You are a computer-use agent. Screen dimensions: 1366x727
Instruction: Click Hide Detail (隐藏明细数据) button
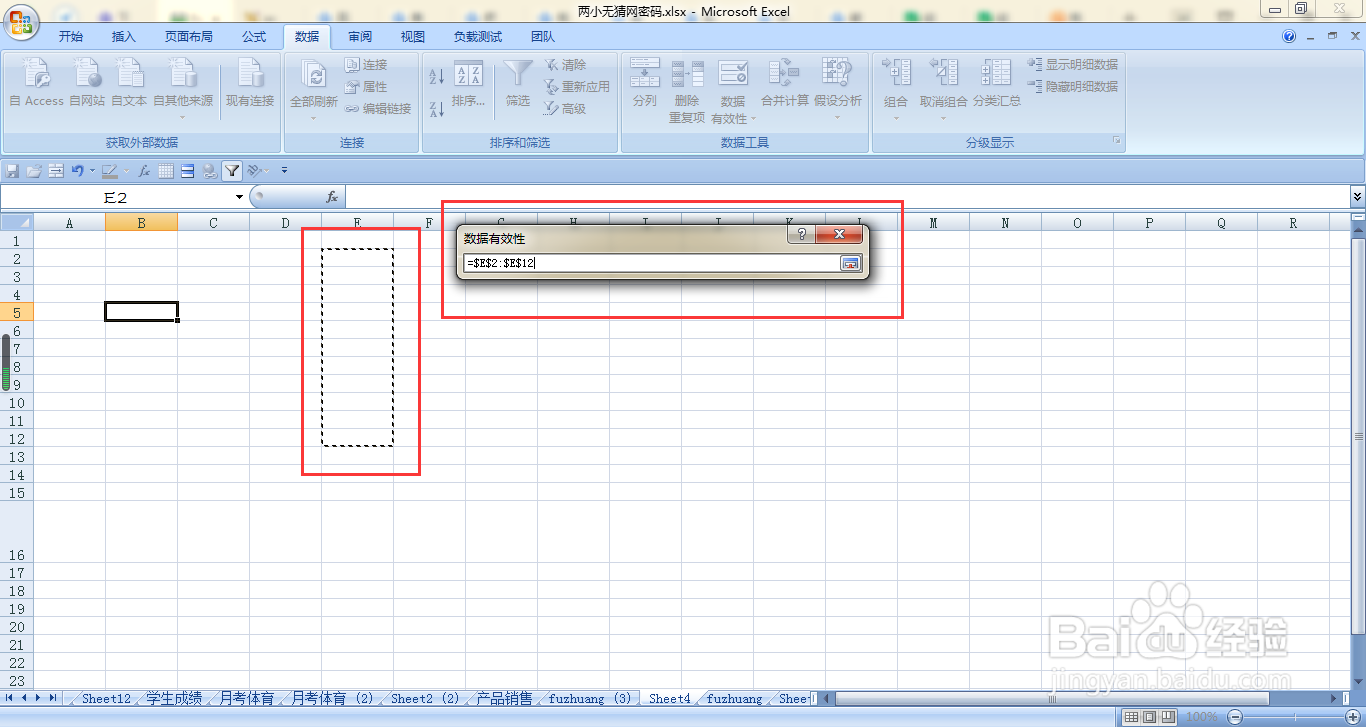tap(1073, 87)
